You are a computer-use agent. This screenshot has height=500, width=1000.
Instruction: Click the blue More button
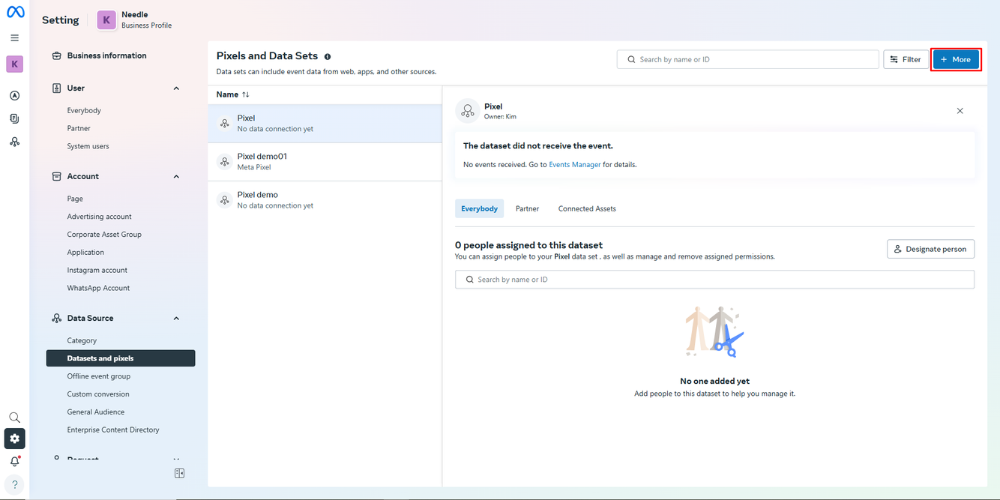tap(955, 60)
